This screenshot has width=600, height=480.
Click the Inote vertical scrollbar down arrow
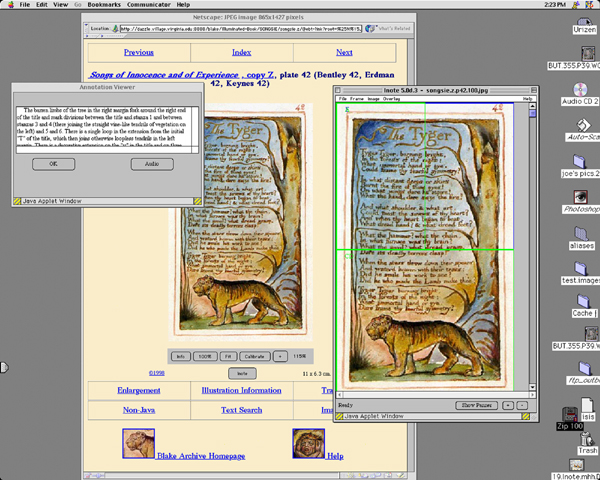tap(532, 387)
